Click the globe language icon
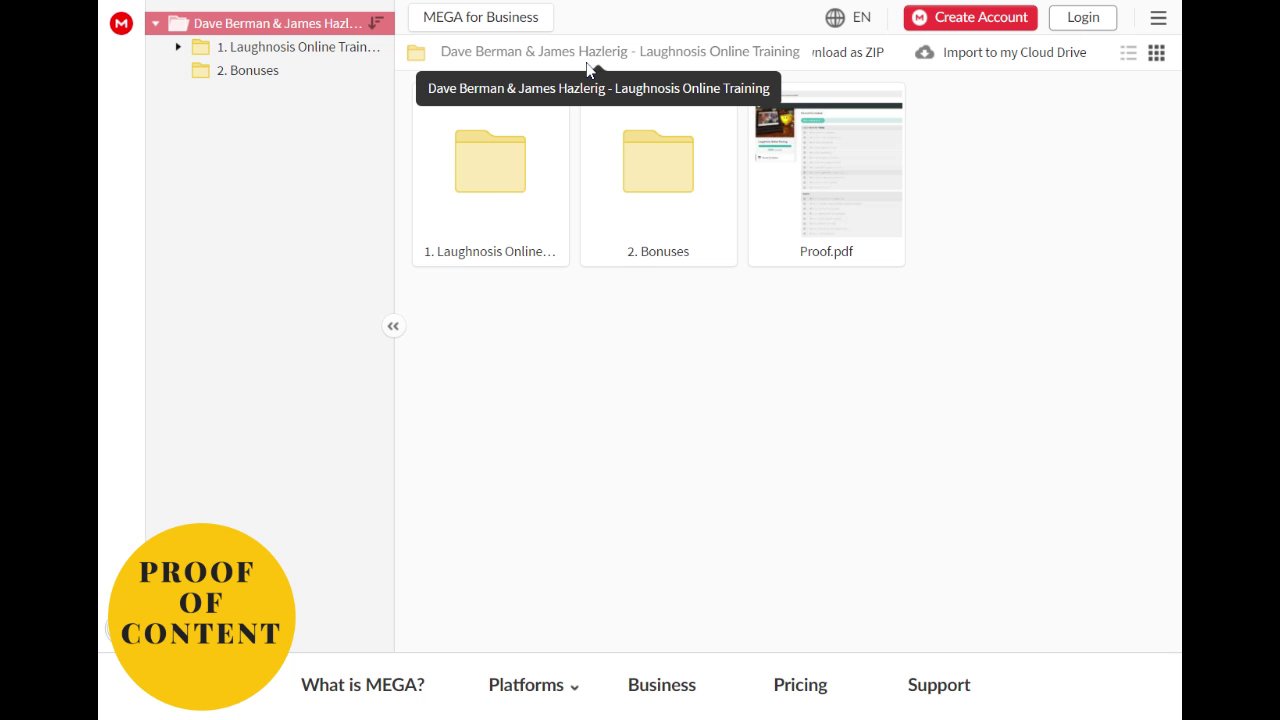 click(835, 17)
